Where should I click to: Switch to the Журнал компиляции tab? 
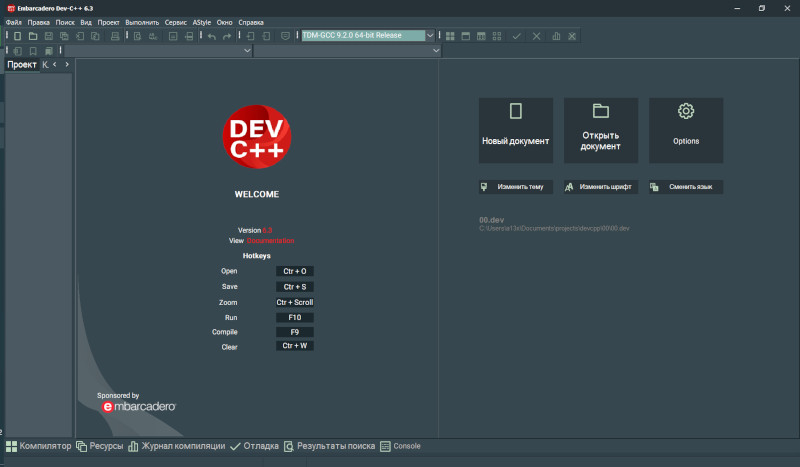177,446
